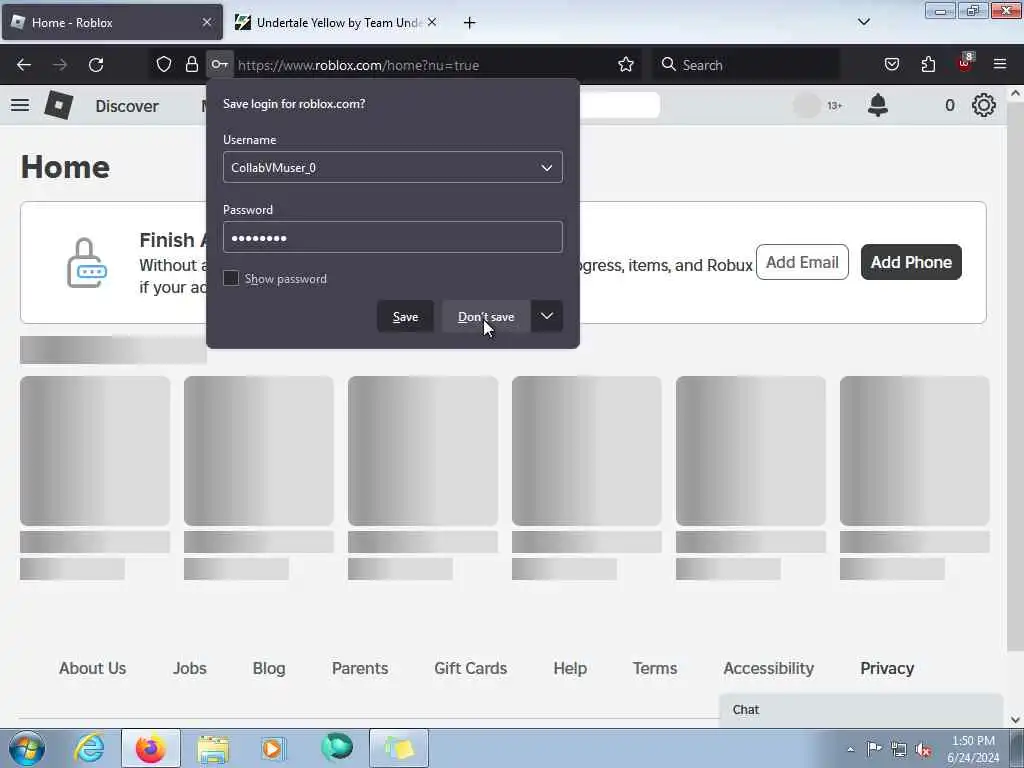The height and width of the screenshot is (768, 1024).
Task: Open the green globe taskbar icon
Action: (x=337, y=748)
